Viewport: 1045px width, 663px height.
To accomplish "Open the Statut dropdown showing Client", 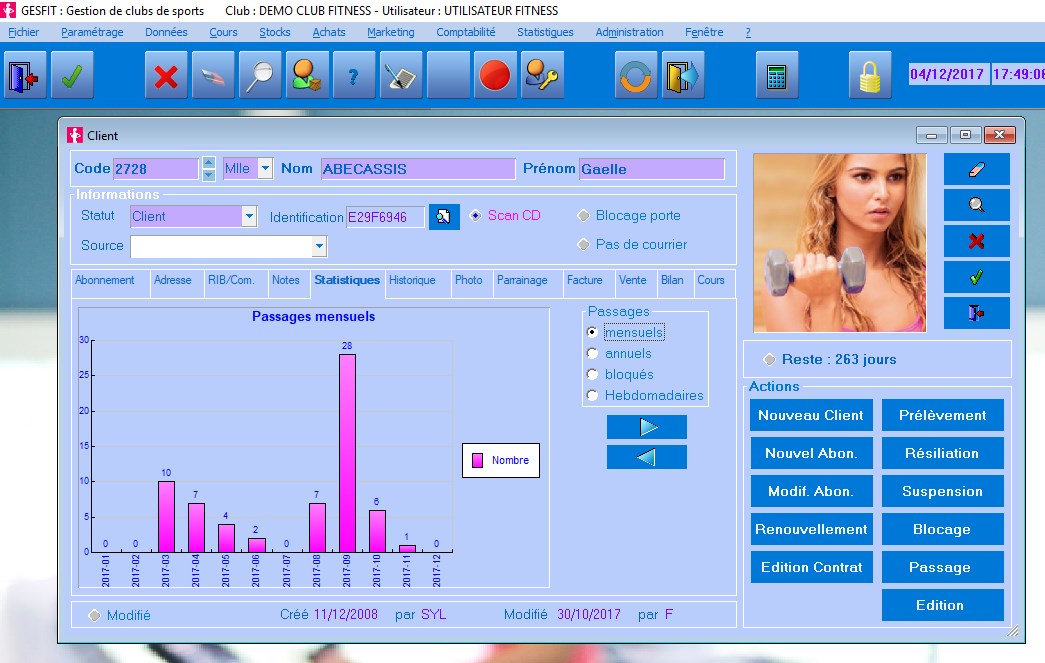I will point(249,216).
